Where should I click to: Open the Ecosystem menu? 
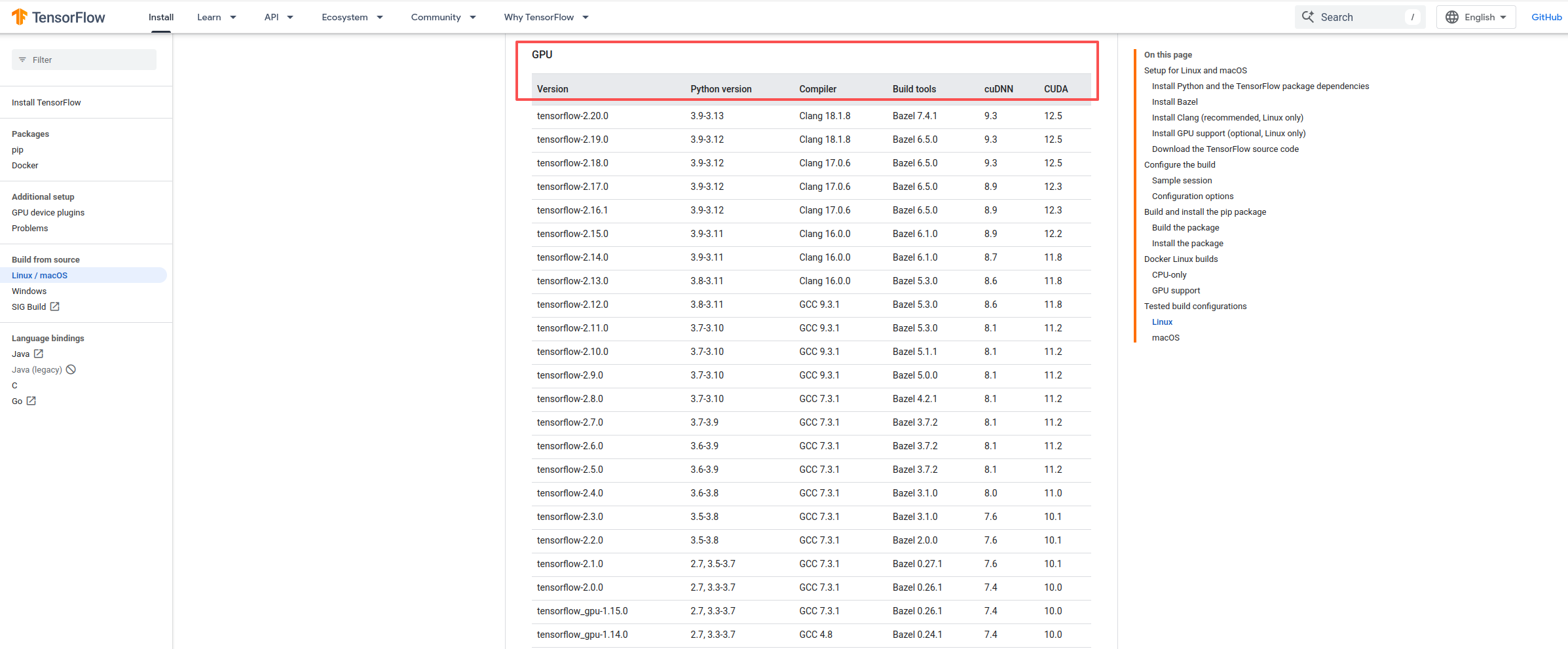pos(345,17)
